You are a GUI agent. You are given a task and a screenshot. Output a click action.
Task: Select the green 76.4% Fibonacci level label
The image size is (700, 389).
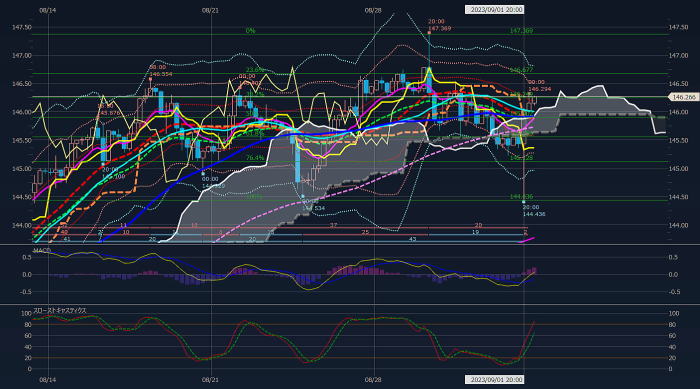[254, 158]
